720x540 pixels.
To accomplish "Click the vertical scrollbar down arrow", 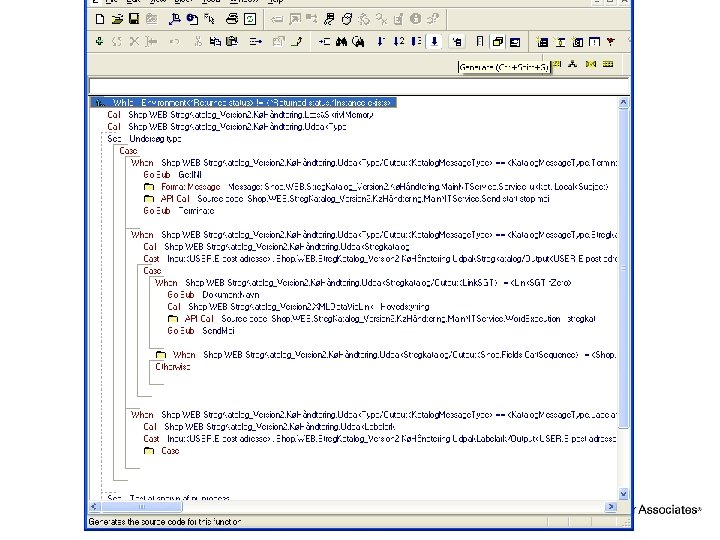I will click(623, 494).
